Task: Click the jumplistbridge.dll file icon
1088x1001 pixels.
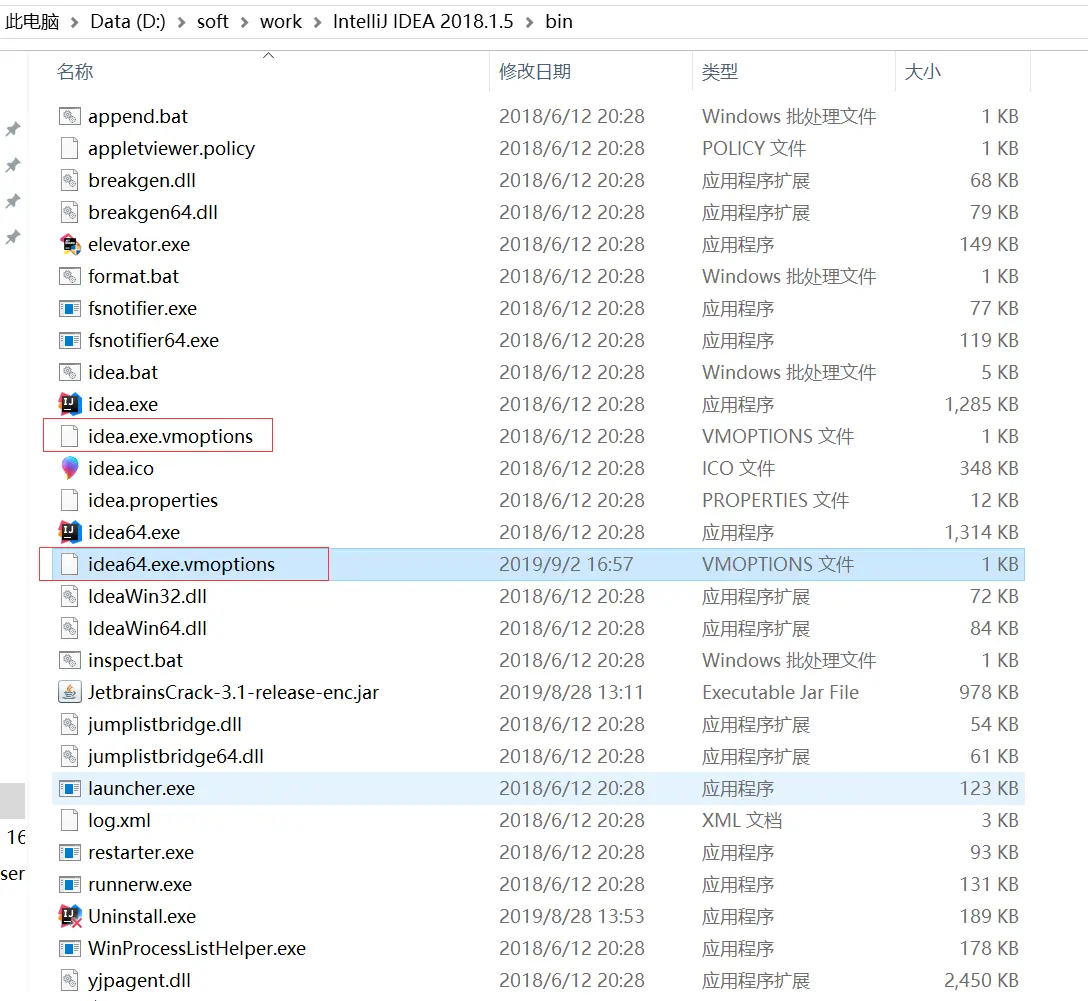Action: [69, 724]
